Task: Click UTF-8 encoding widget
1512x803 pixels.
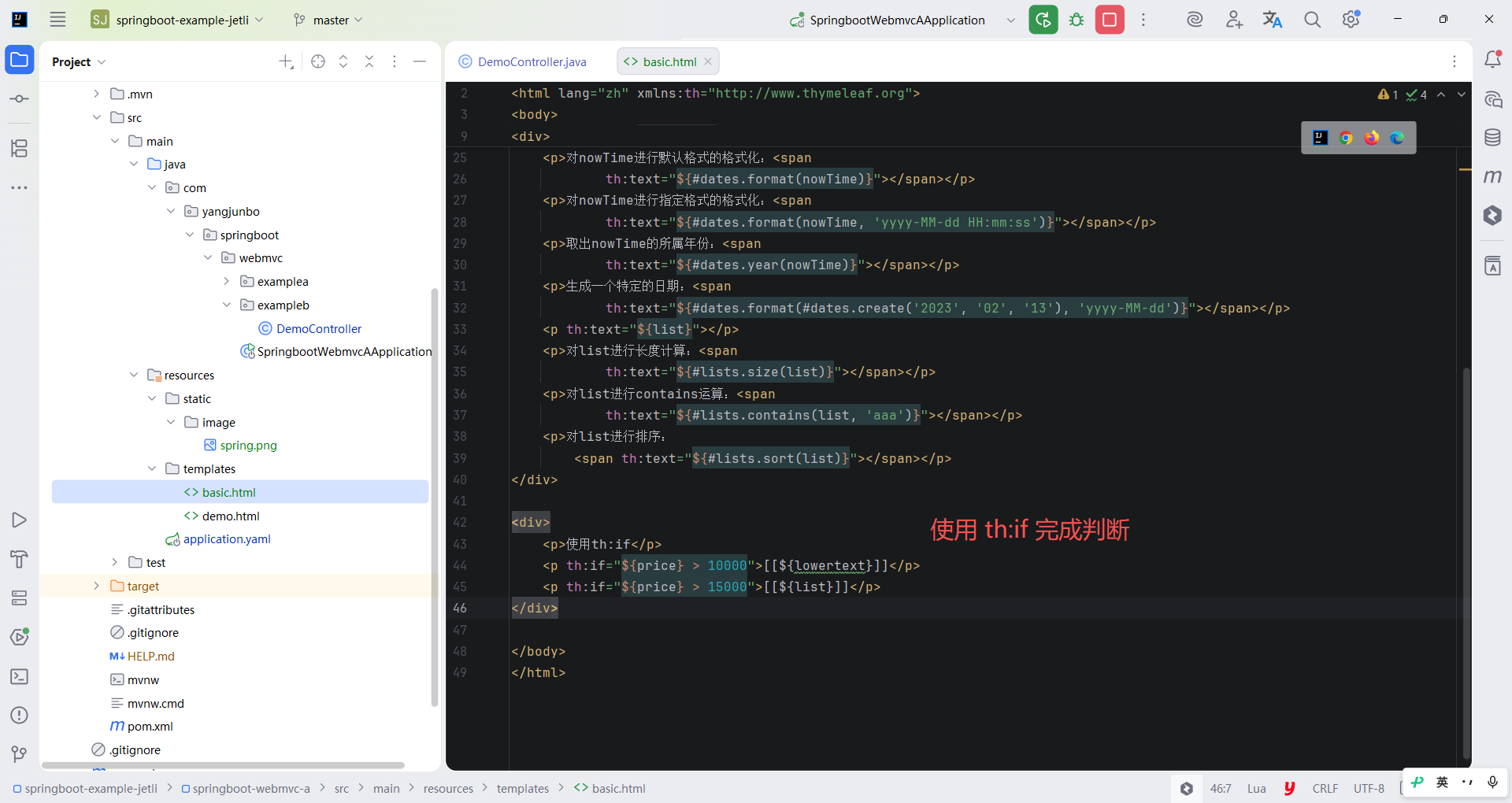Action: point(1369,788)
